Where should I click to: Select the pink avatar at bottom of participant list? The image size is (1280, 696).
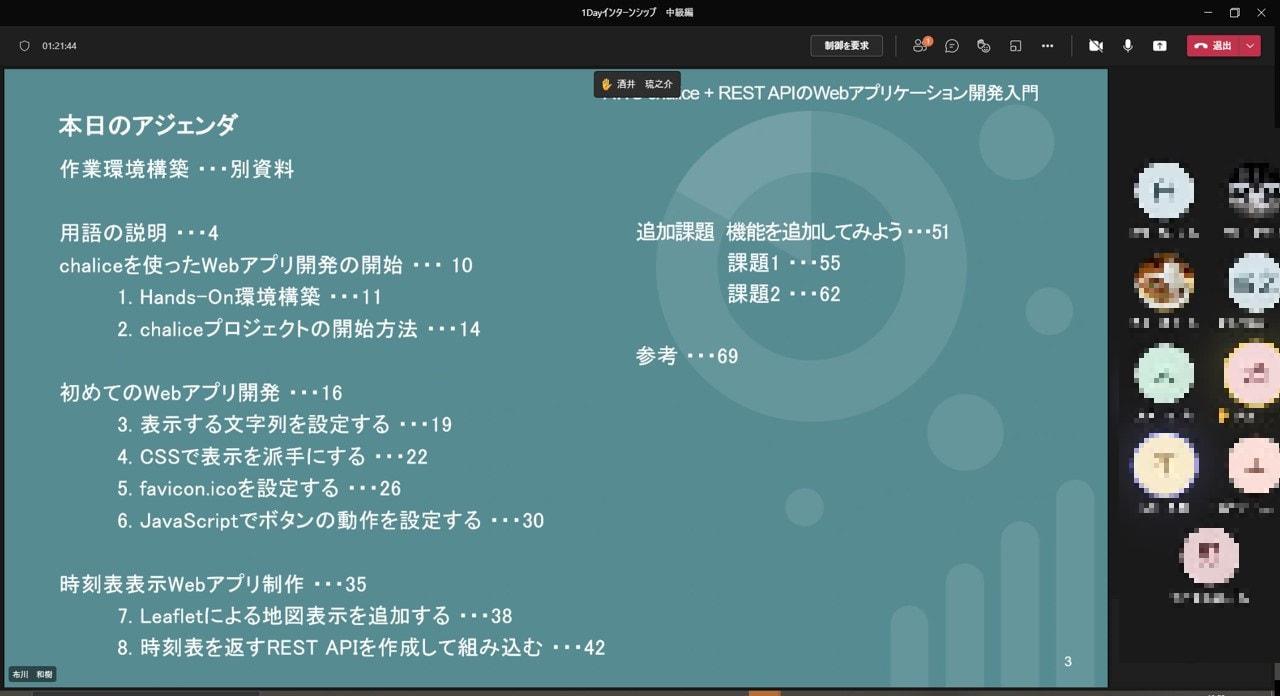[1211, 556]
